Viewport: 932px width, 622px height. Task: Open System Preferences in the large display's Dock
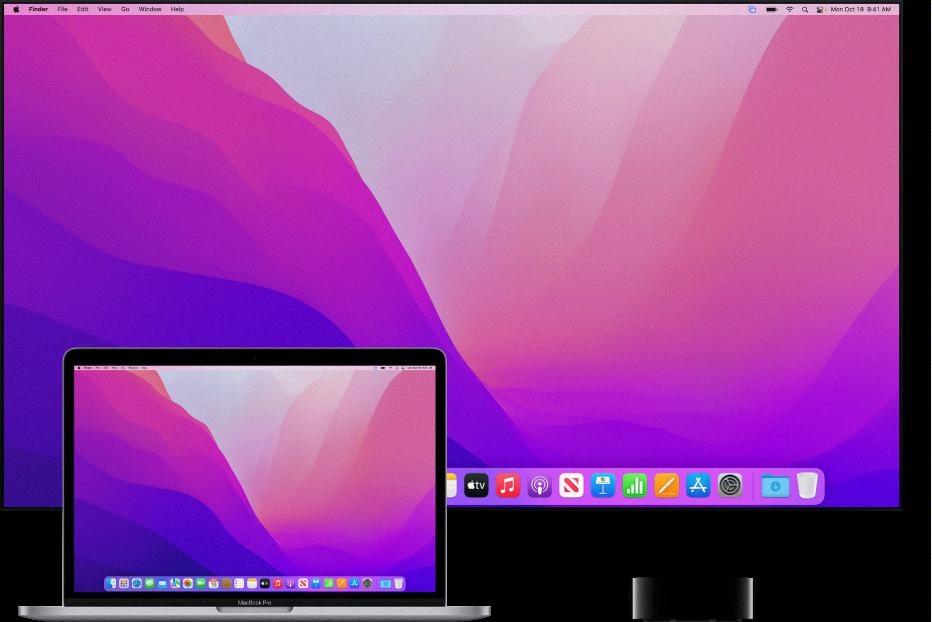(x=730, y=486)
